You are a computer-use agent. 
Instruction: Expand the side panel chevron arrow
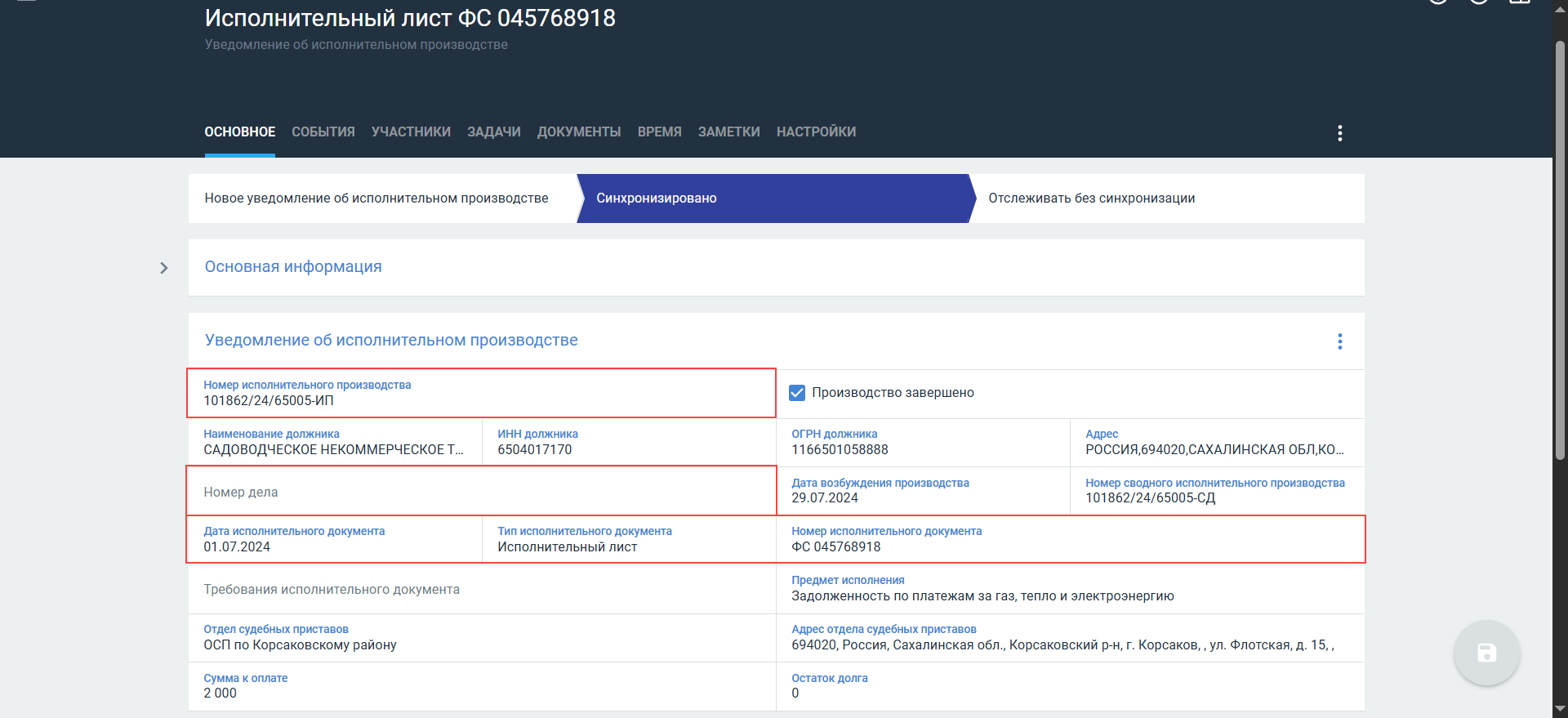click(x=164, y=268)
